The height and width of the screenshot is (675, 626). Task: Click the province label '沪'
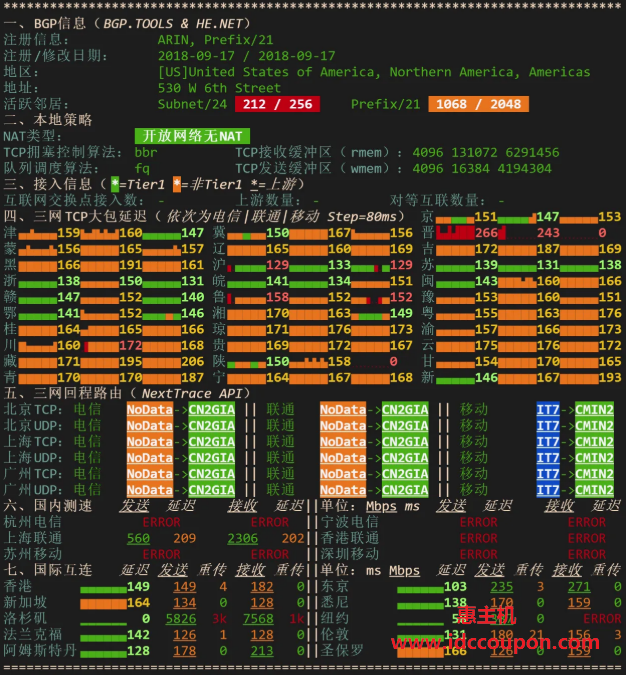click(219, 265)
